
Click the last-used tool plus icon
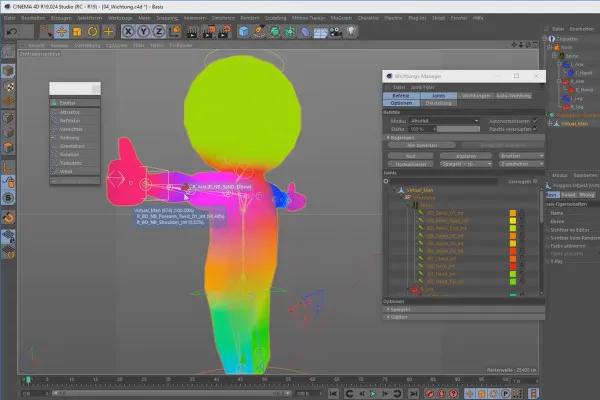click(x=108, y=32)
